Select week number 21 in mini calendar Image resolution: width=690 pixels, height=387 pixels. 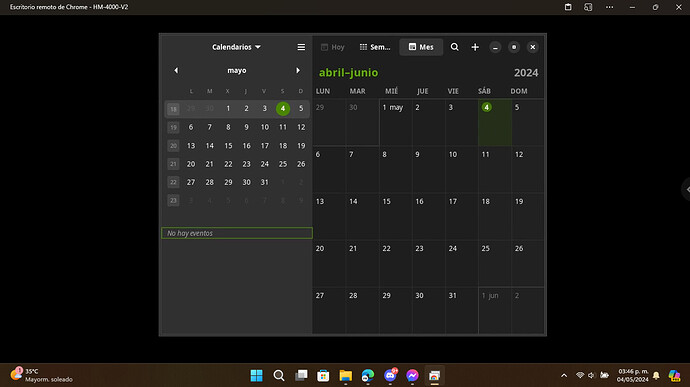click(x=173, y=164)
